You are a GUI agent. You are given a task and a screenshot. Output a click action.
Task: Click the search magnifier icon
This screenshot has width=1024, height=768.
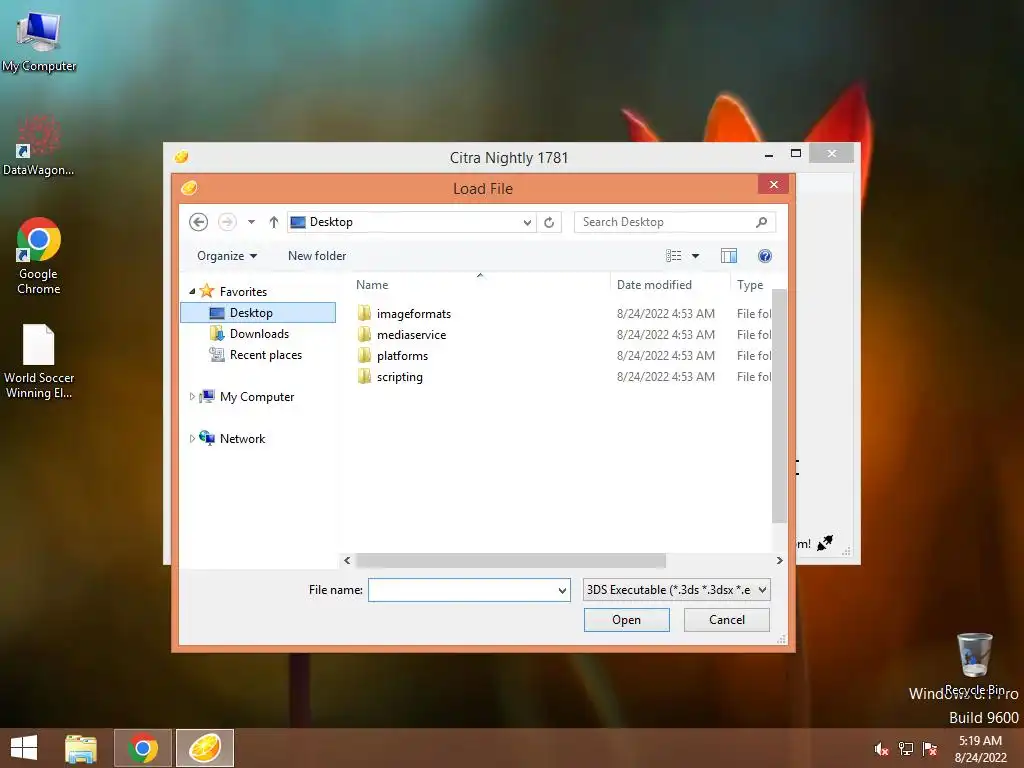click(x=761, y=222)
